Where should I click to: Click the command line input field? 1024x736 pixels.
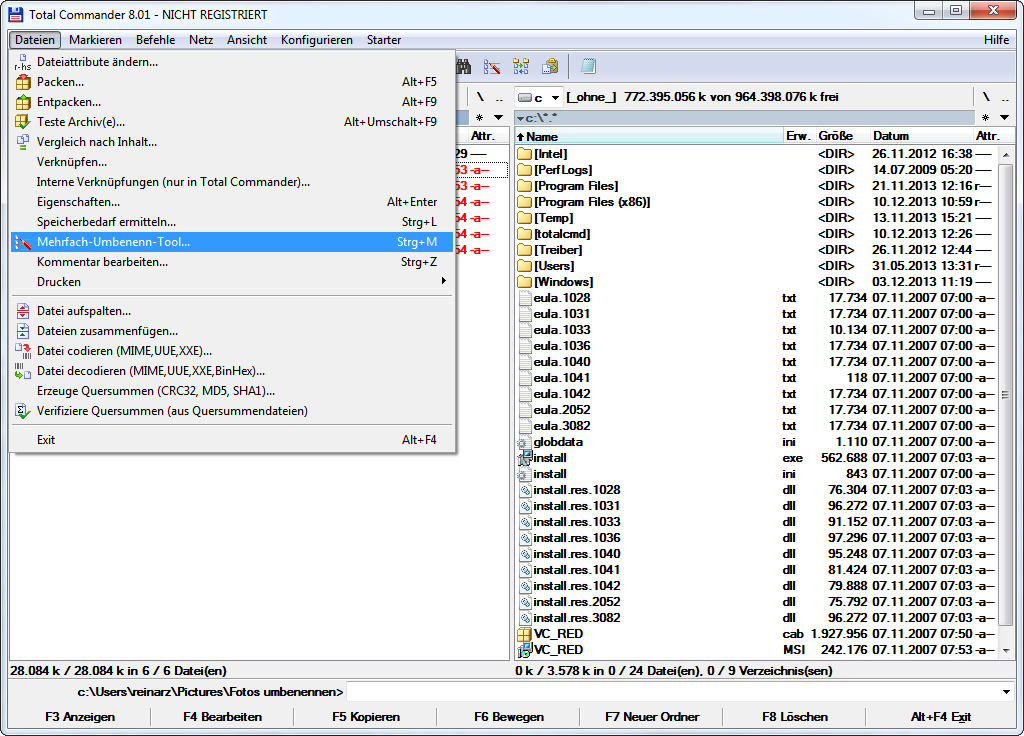coord(670,692)
